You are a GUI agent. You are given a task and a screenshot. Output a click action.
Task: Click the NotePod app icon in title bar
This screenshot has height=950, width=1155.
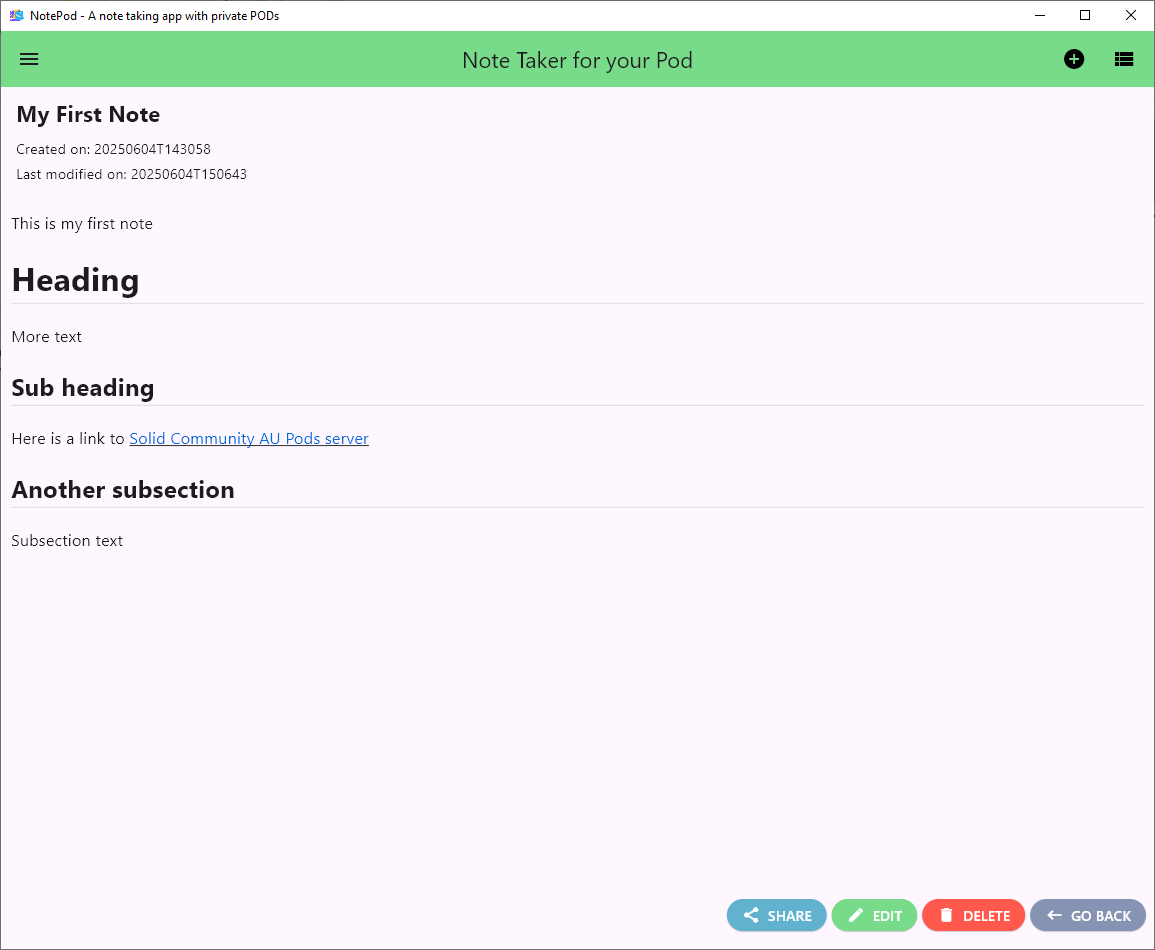[x=16, y=15]
